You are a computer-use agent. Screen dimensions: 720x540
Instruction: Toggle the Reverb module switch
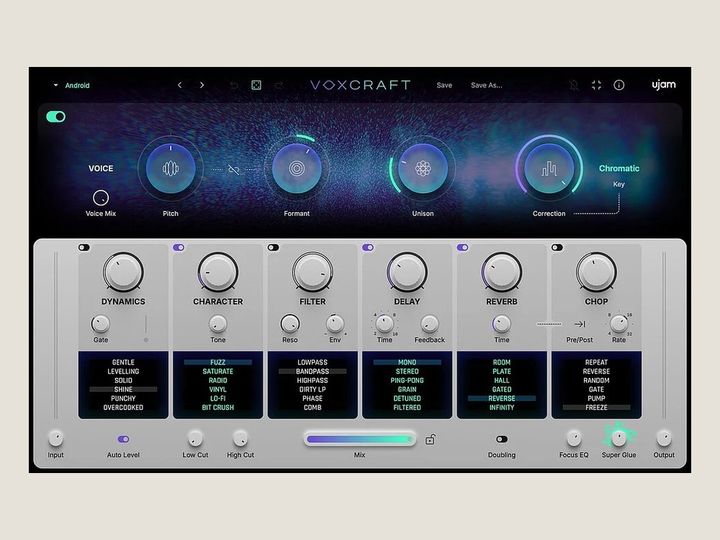tap(462, 248)
